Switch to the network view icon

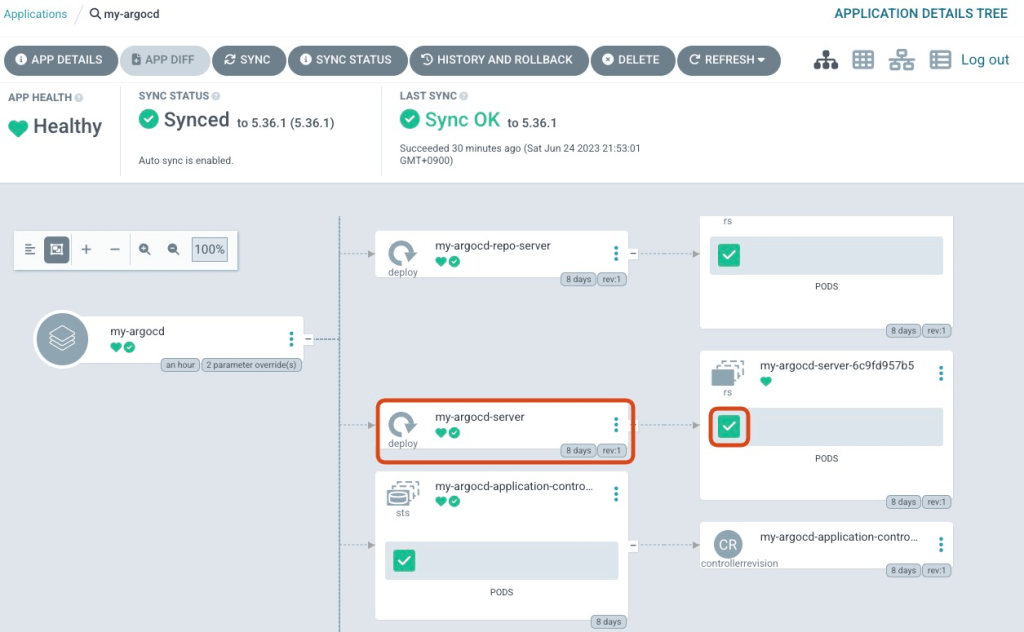click(901, 60)
